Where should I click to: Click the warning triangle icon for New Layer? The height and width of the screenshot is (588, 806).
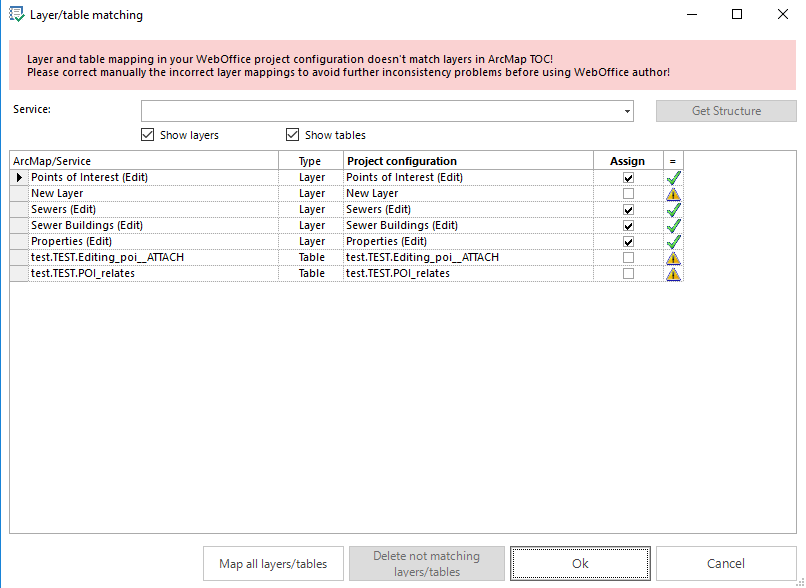[673, 193]
